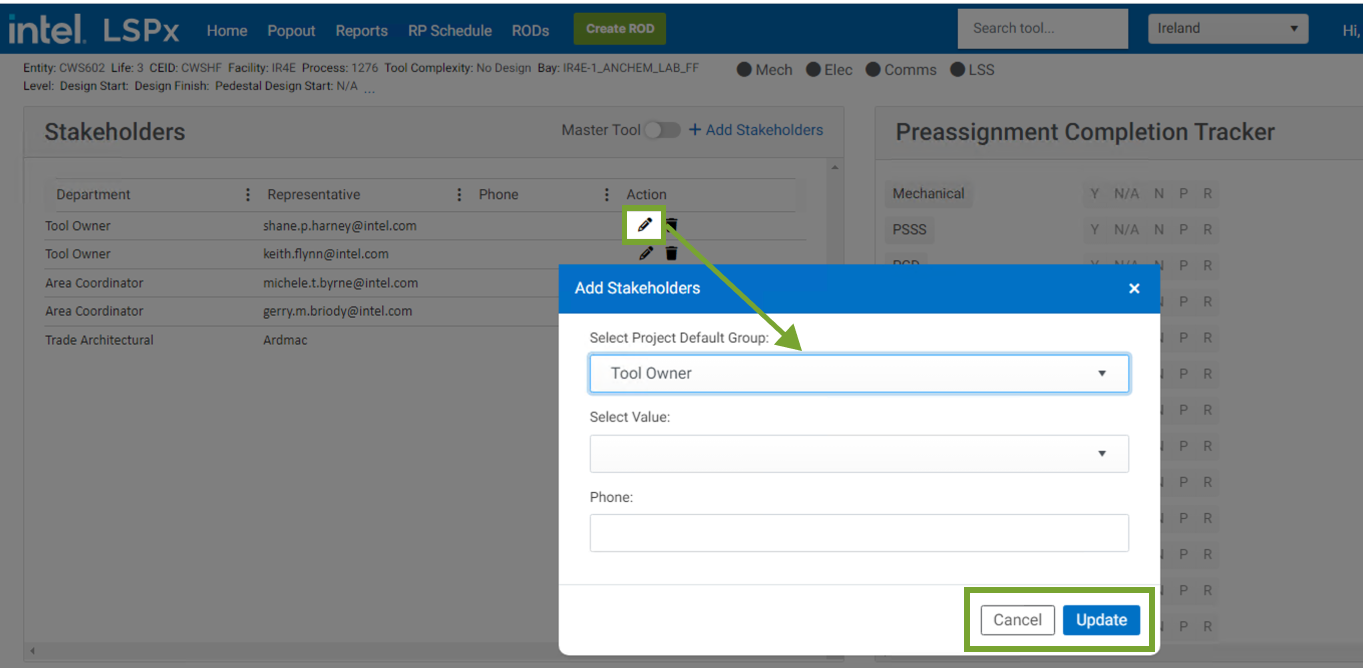Click the Add Stakeholders link
Screen dimensions: 1363x668
point(756,130)
